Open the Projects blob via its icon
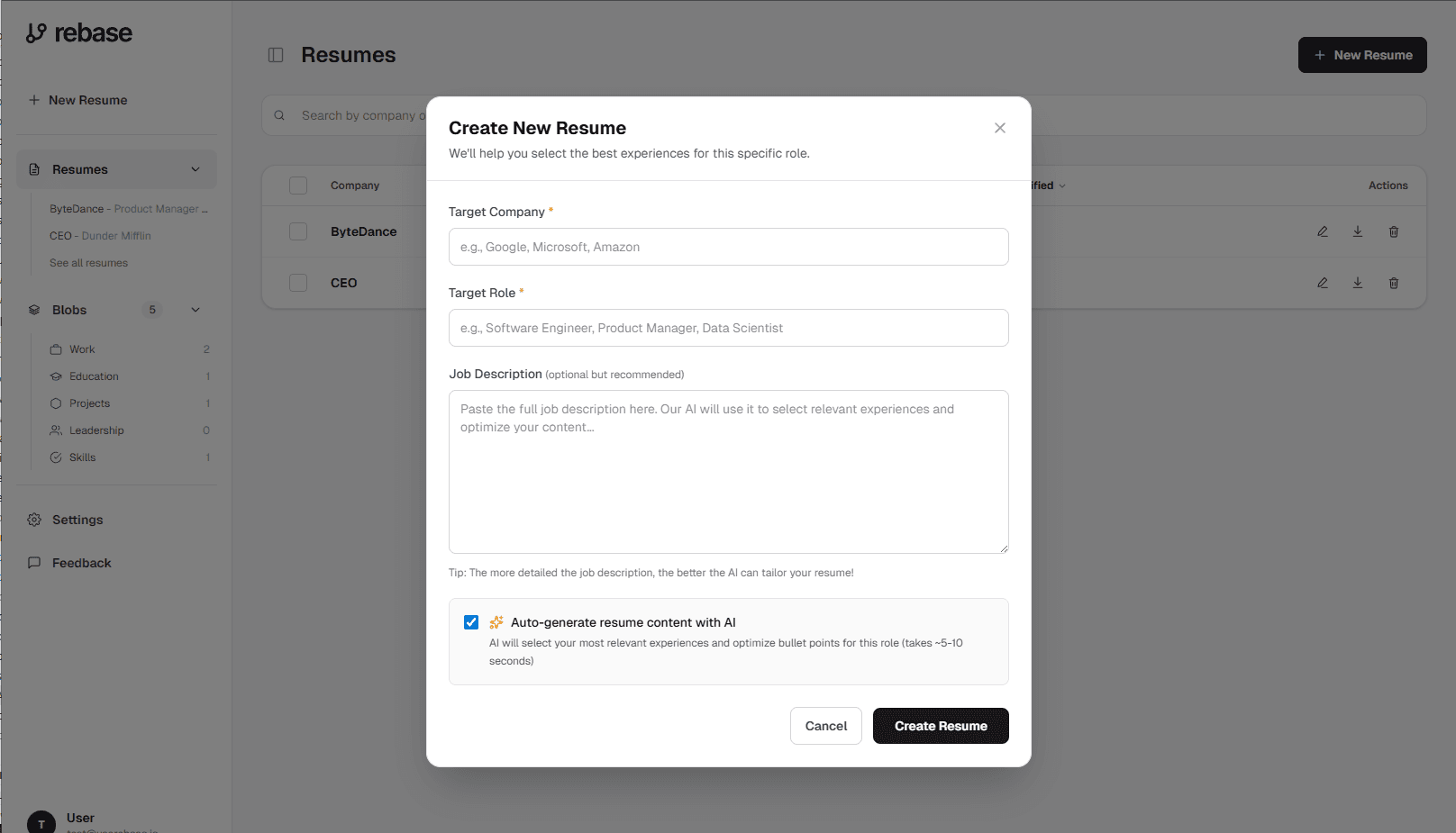1456x833 pixels. click(56, 403)
